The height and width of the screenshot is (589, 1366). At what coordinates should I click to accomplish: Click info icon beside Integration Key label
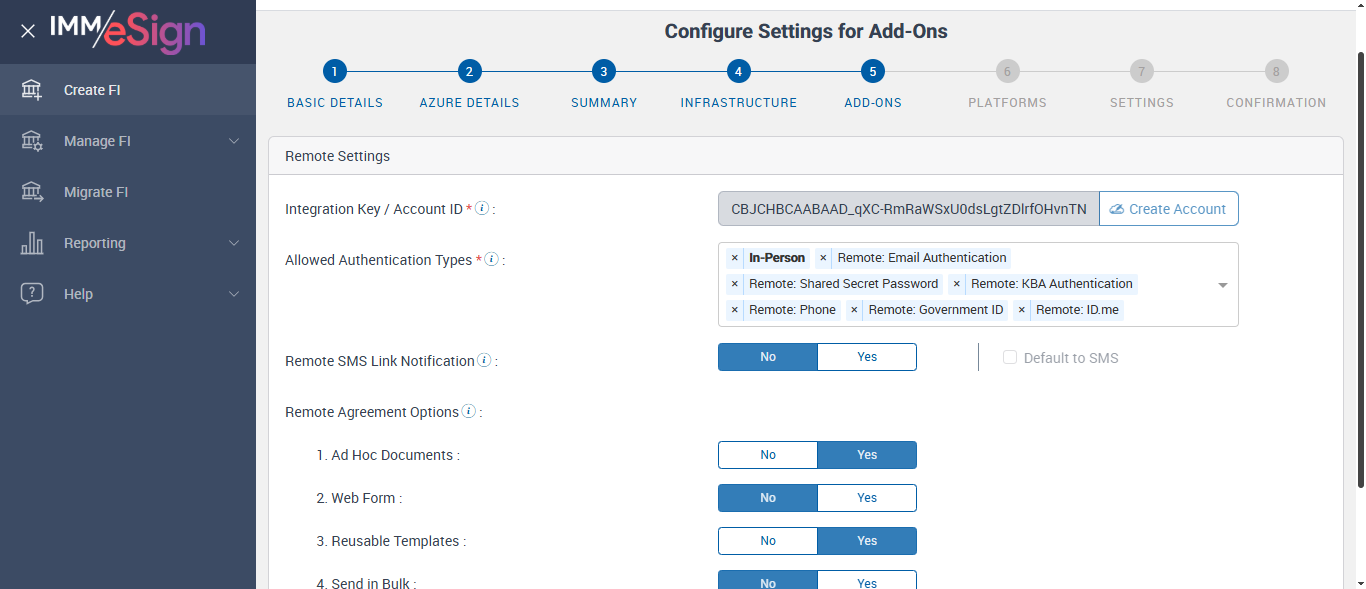click(482, 209)
